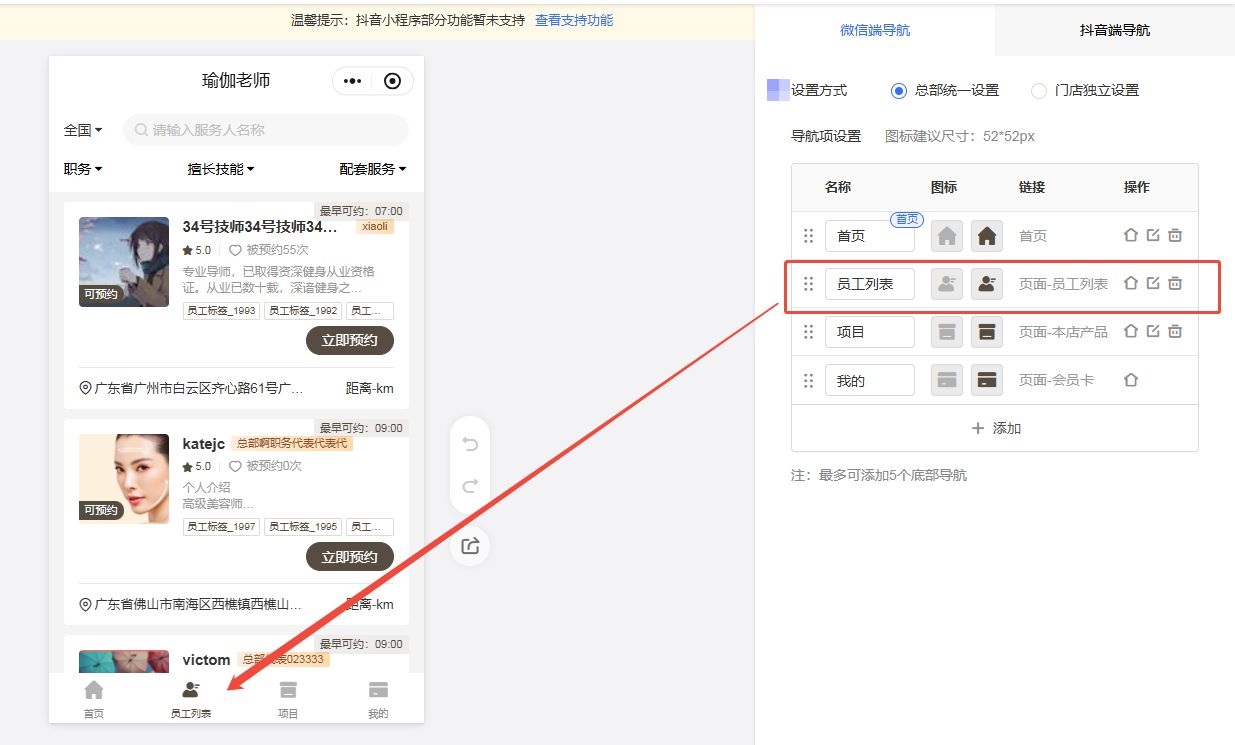1235x745 pixels.
Task: Click the 员工列表 icon in phone bottom bar
Action: click(190, 690)
